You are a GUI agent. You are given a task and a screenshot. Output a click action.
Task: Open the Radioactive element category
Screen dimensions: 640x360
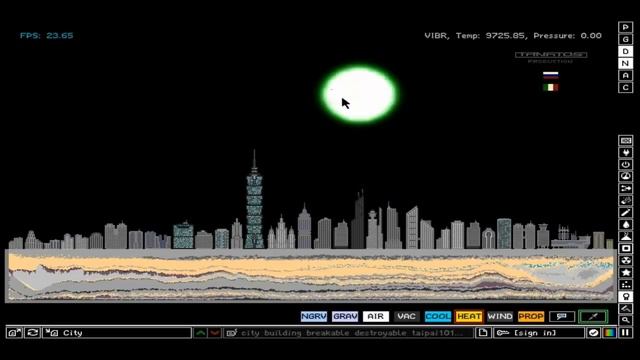625,260
